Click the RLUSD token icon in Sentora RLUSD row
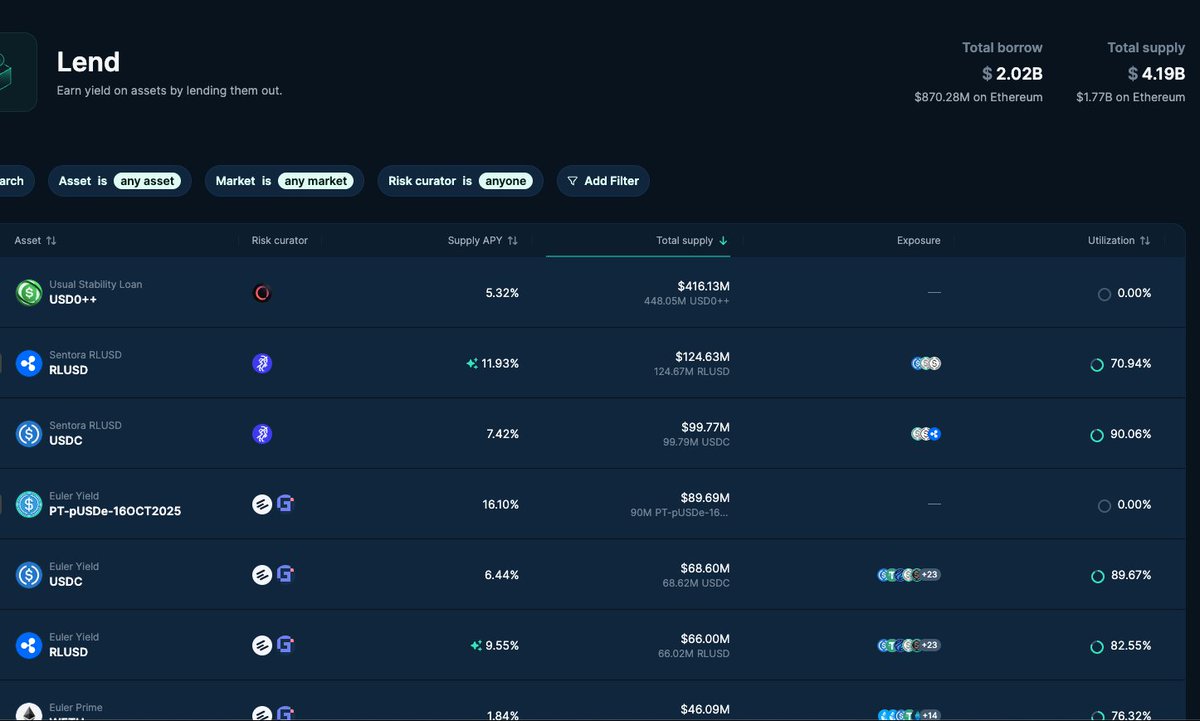 (28, 363)
